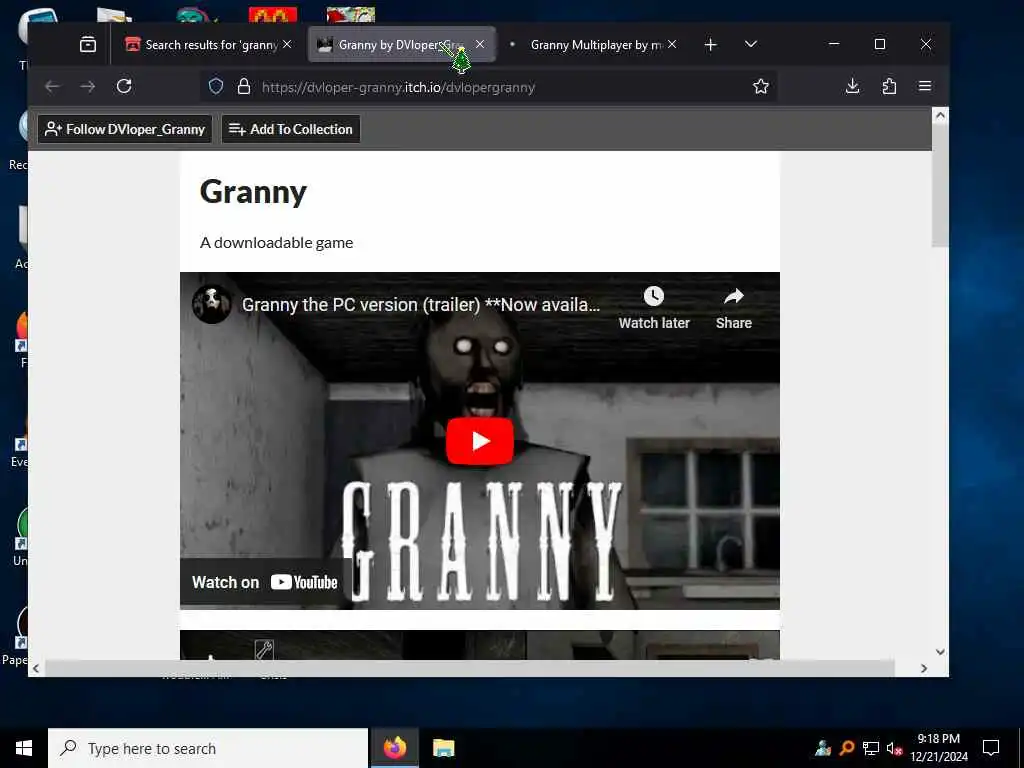Viewport: 1024px width, 768px height.
Task: Click the scroll down arrow
Action: [940, 652]
